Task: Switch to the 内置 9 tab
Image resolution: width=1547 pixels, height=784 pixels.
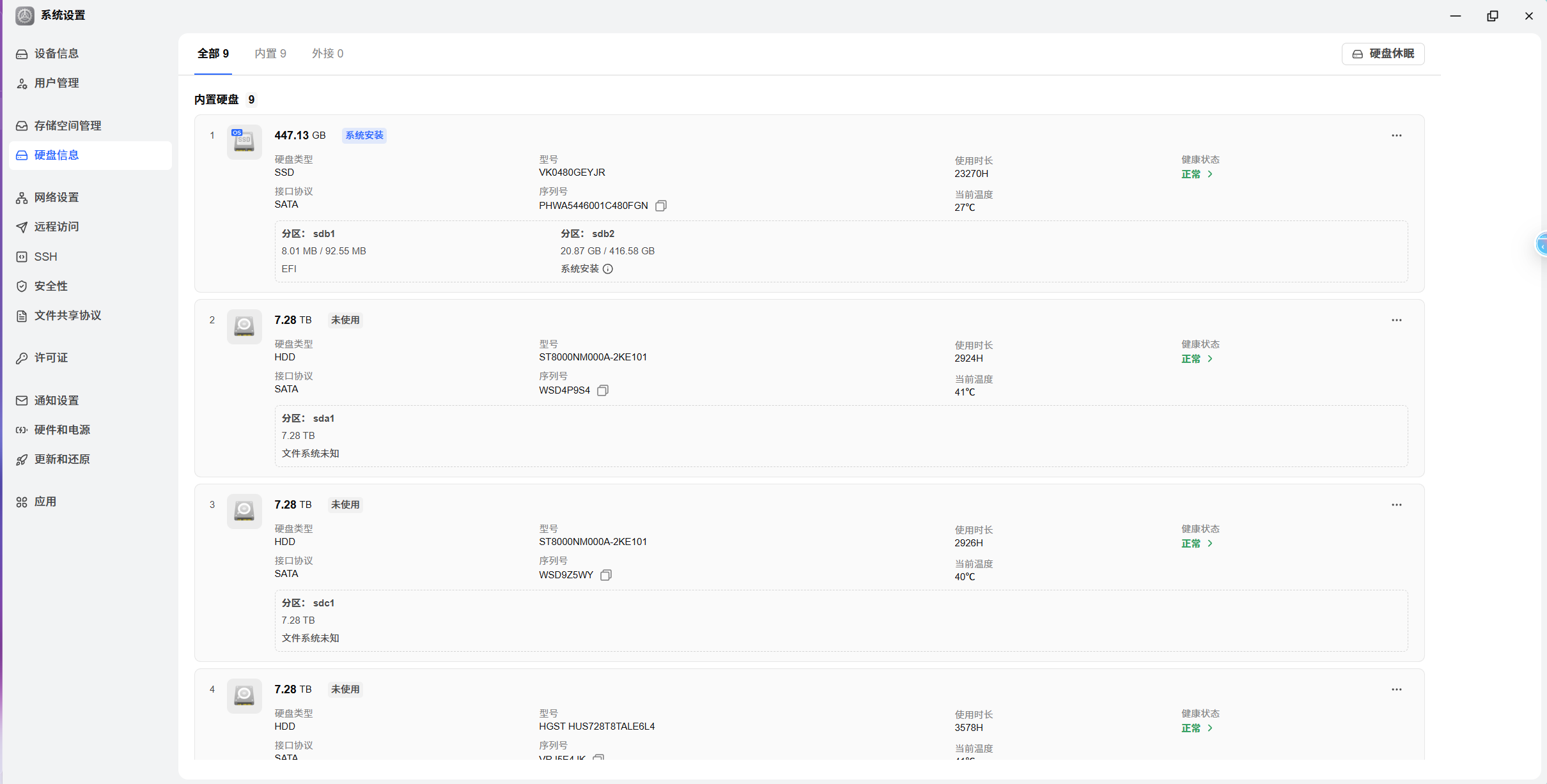Action: tap(270, 54)
